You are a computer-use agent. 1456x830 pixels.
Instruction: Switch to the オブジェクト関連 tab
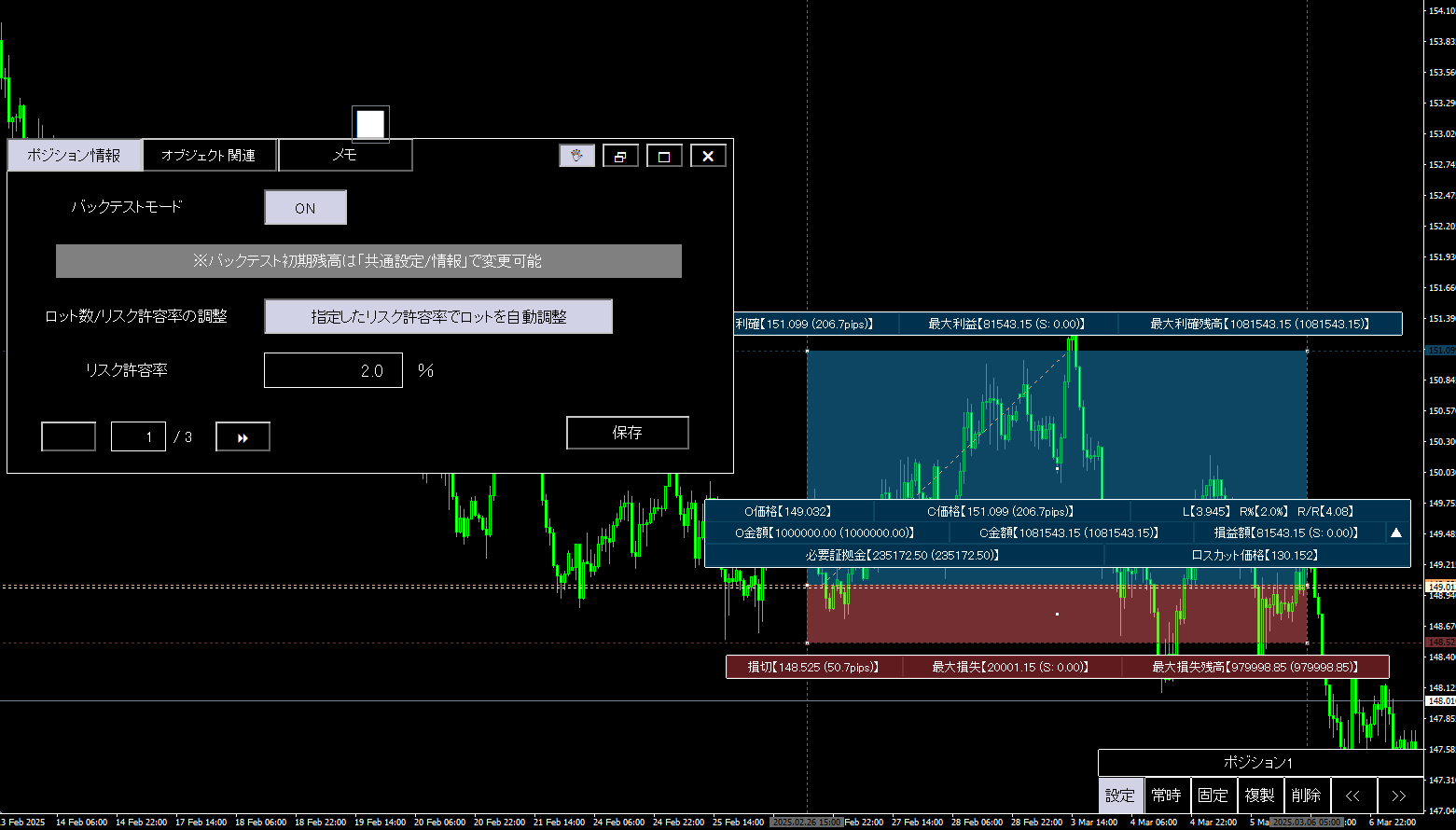(x=209, y=156)
